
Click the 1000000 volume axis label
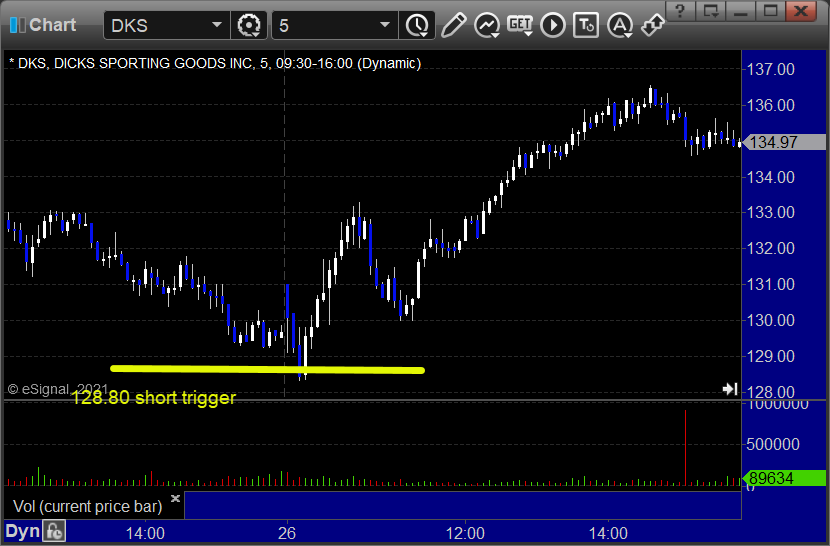click(x=778, y=405)
